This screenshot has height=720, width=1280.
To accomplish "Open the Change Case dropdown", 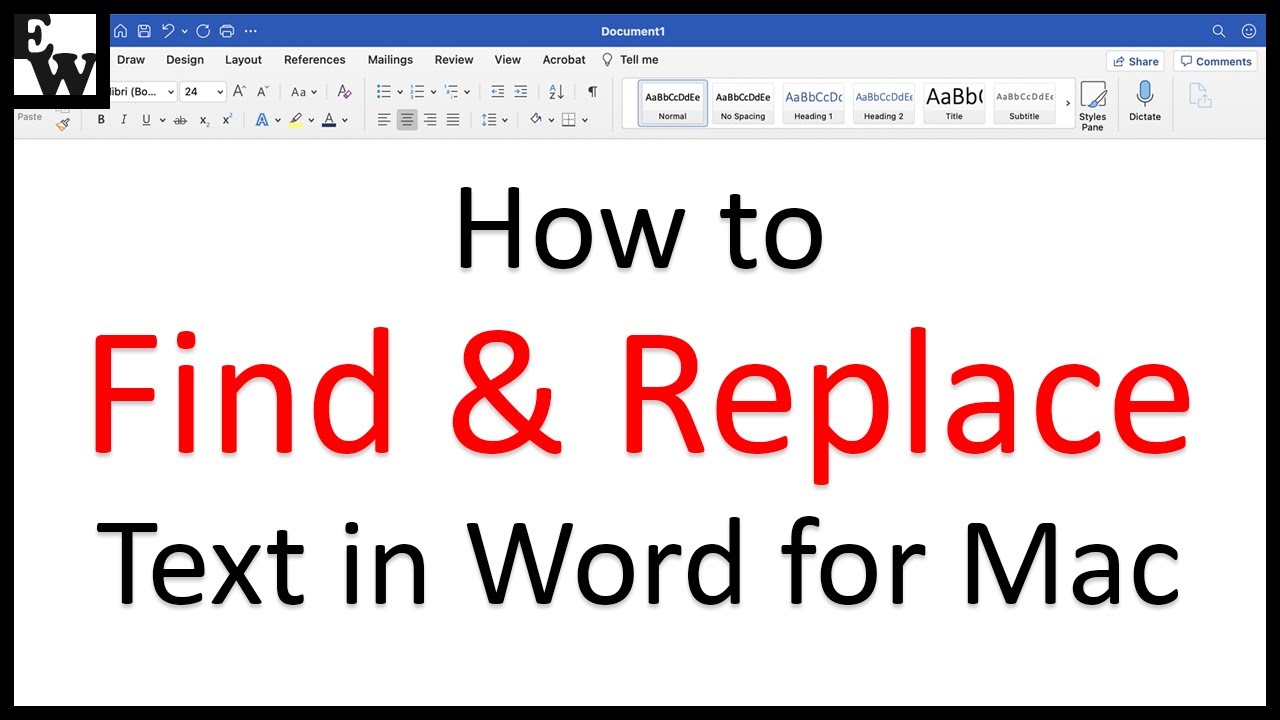I will (303, 92).
